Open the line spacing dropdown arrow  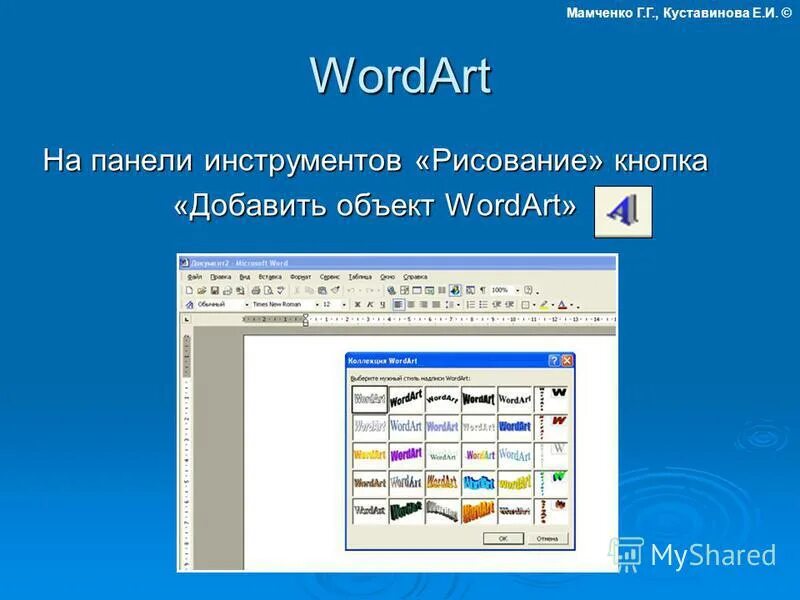click(458, 305)
